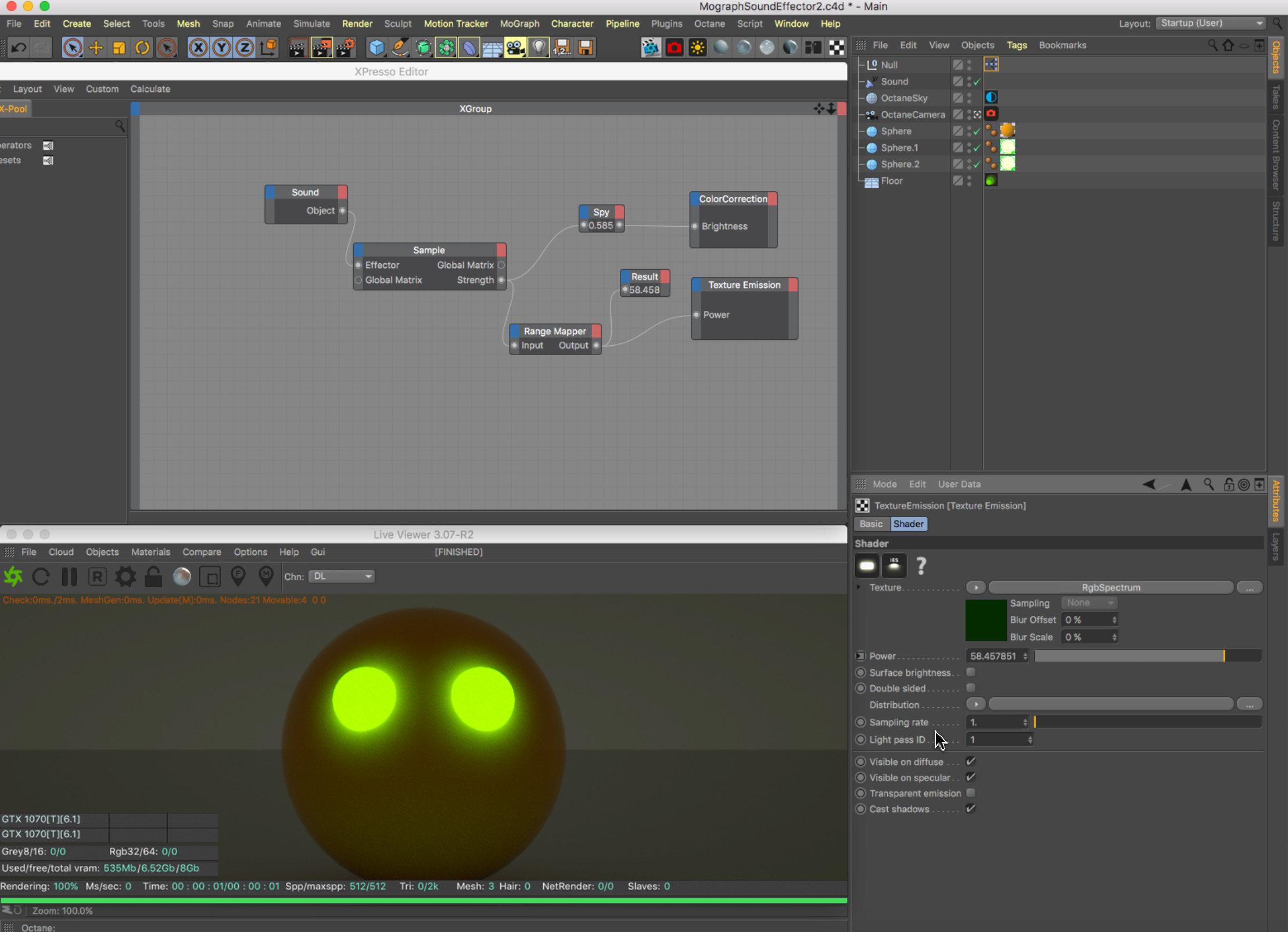Switch to the Basic tab
This screenshot has height=932, width=1288.
[x=871, y=524]
